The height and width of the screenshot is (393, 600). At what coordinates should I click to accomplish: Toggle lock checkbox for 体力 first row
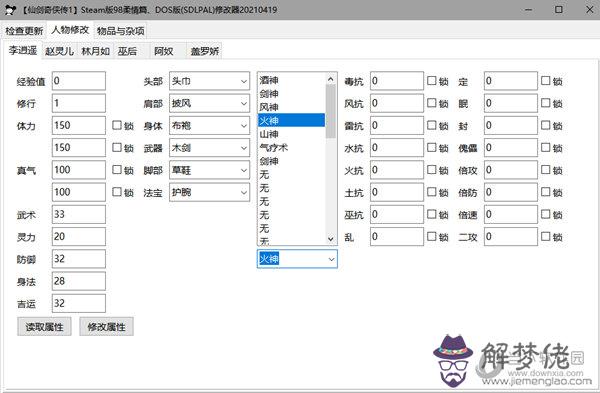click(x=117, y=125)
